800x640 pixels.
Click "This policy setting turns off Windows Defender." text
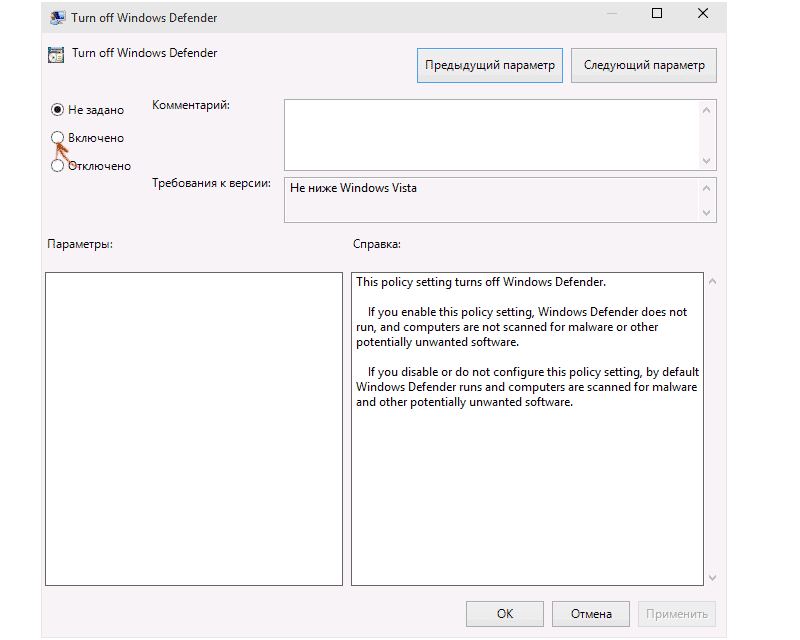coord(481,282)
